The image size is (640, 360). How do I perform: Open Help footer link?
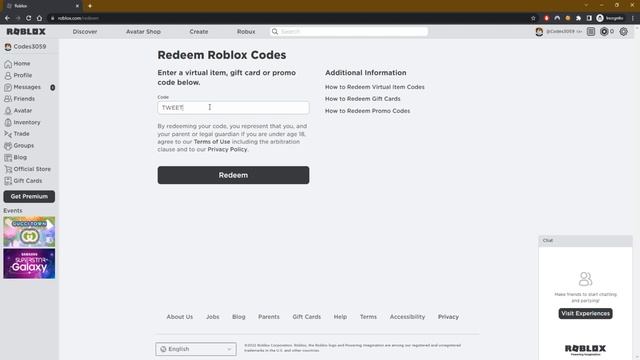click(340, 317)
